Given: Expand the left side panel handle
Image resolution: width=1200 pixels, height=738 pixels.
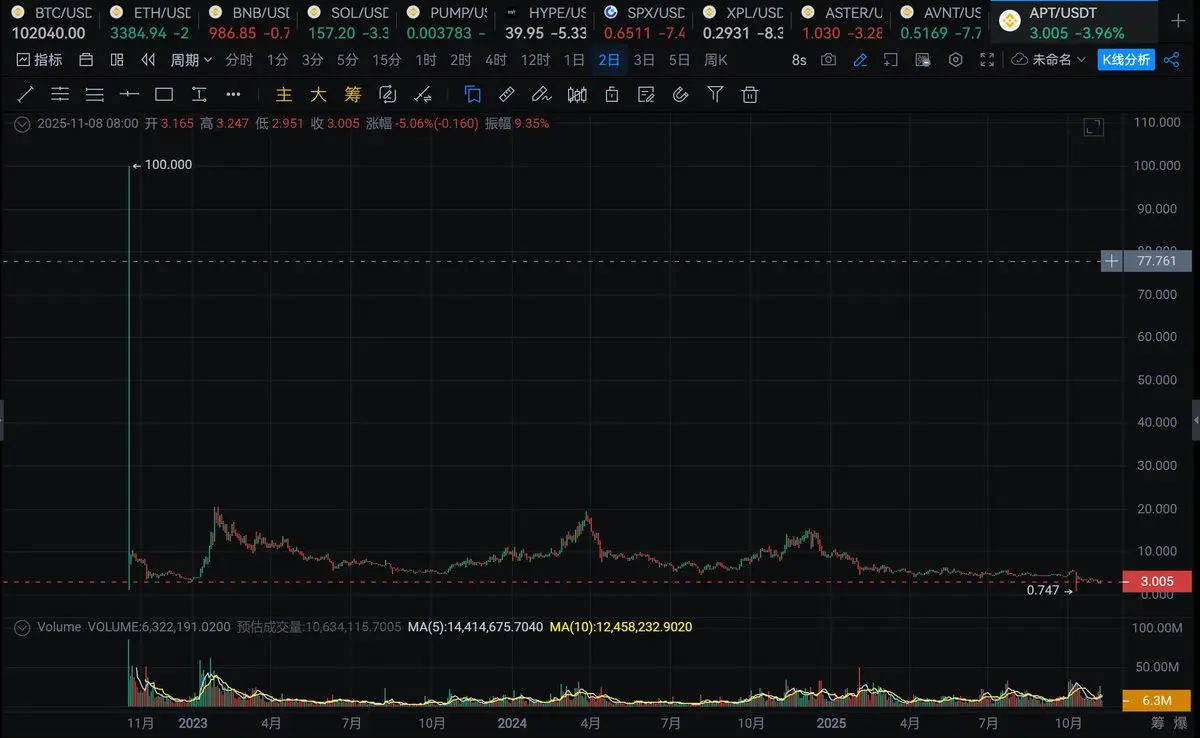Looking at the screenshot, I should pos(3,420).
